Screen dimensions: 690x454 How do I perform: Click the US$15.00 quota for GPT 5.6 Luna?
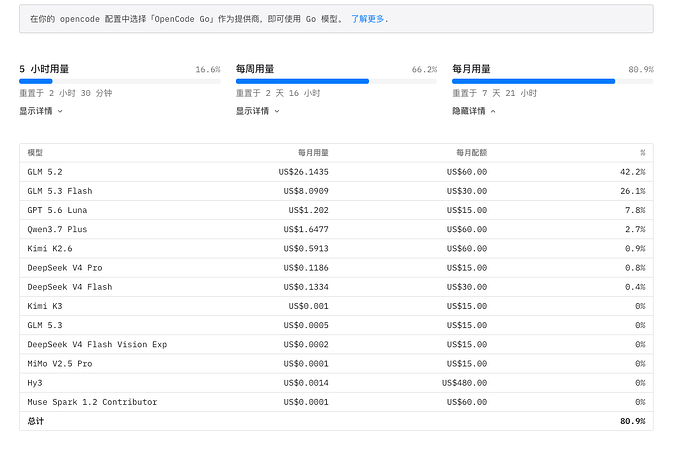467,210
